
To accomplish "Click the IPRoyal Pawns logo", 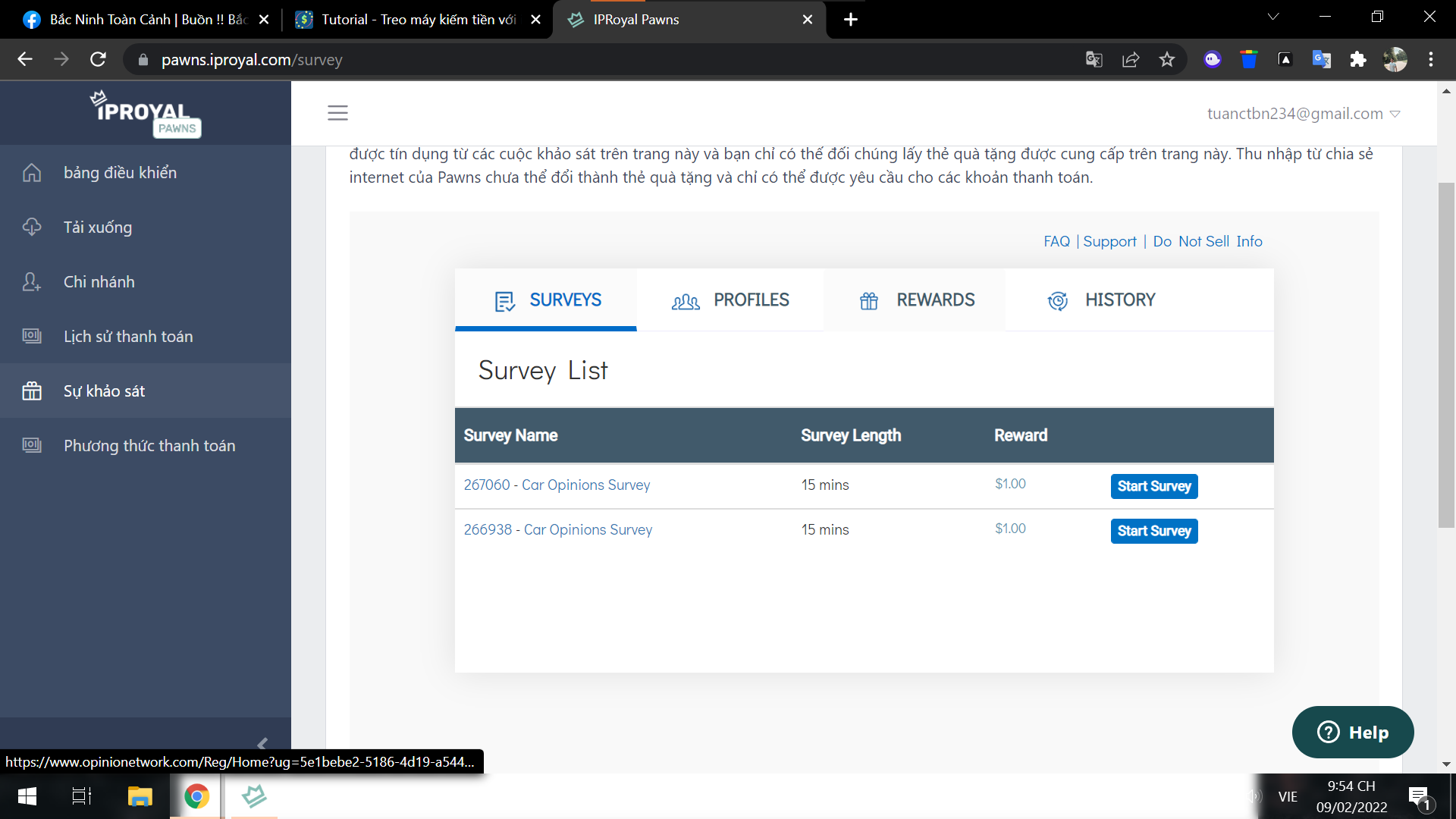I will pyautogui.click(x=146, y=114).
